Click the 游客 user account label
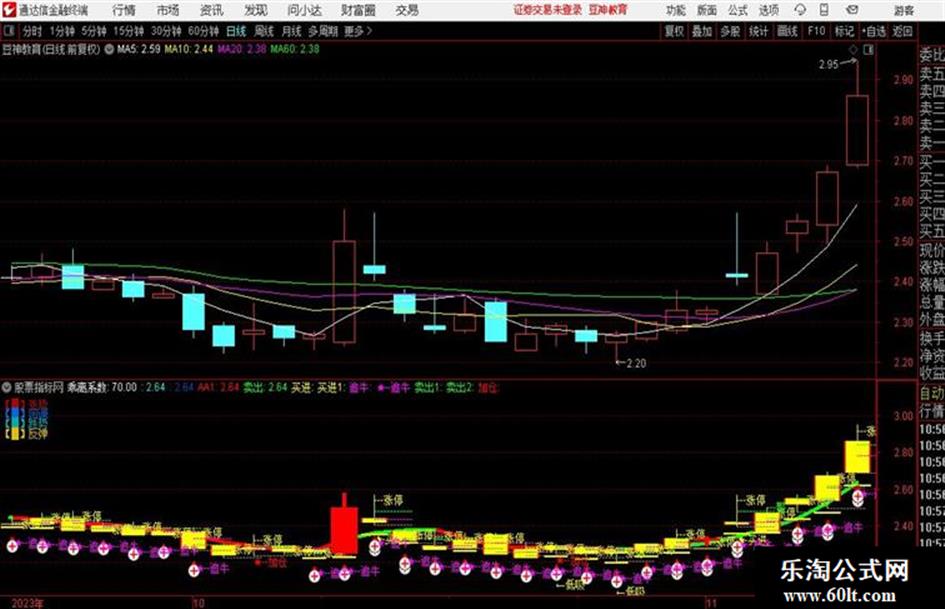 click(x=903, y=10)
